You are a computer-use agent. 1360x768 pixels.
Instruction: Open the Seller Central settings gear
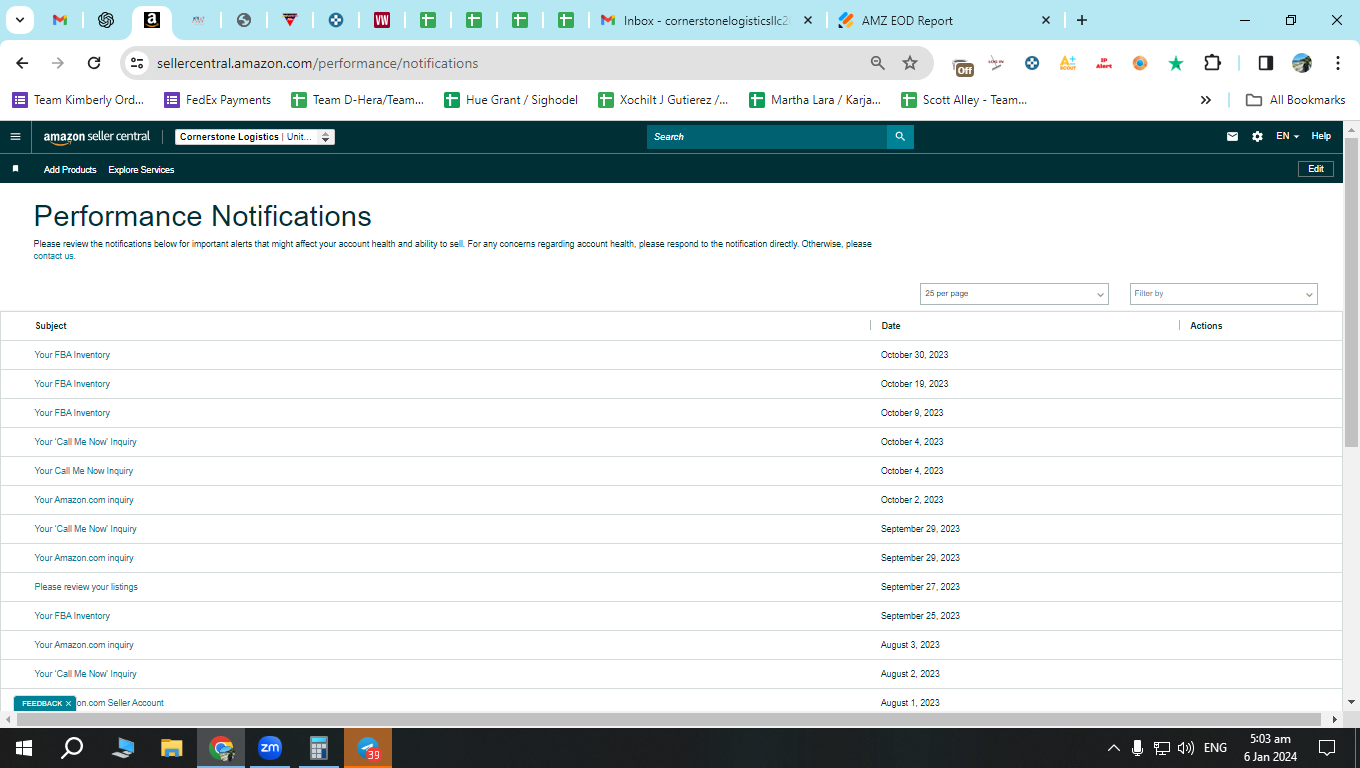tap(1257, 137)
